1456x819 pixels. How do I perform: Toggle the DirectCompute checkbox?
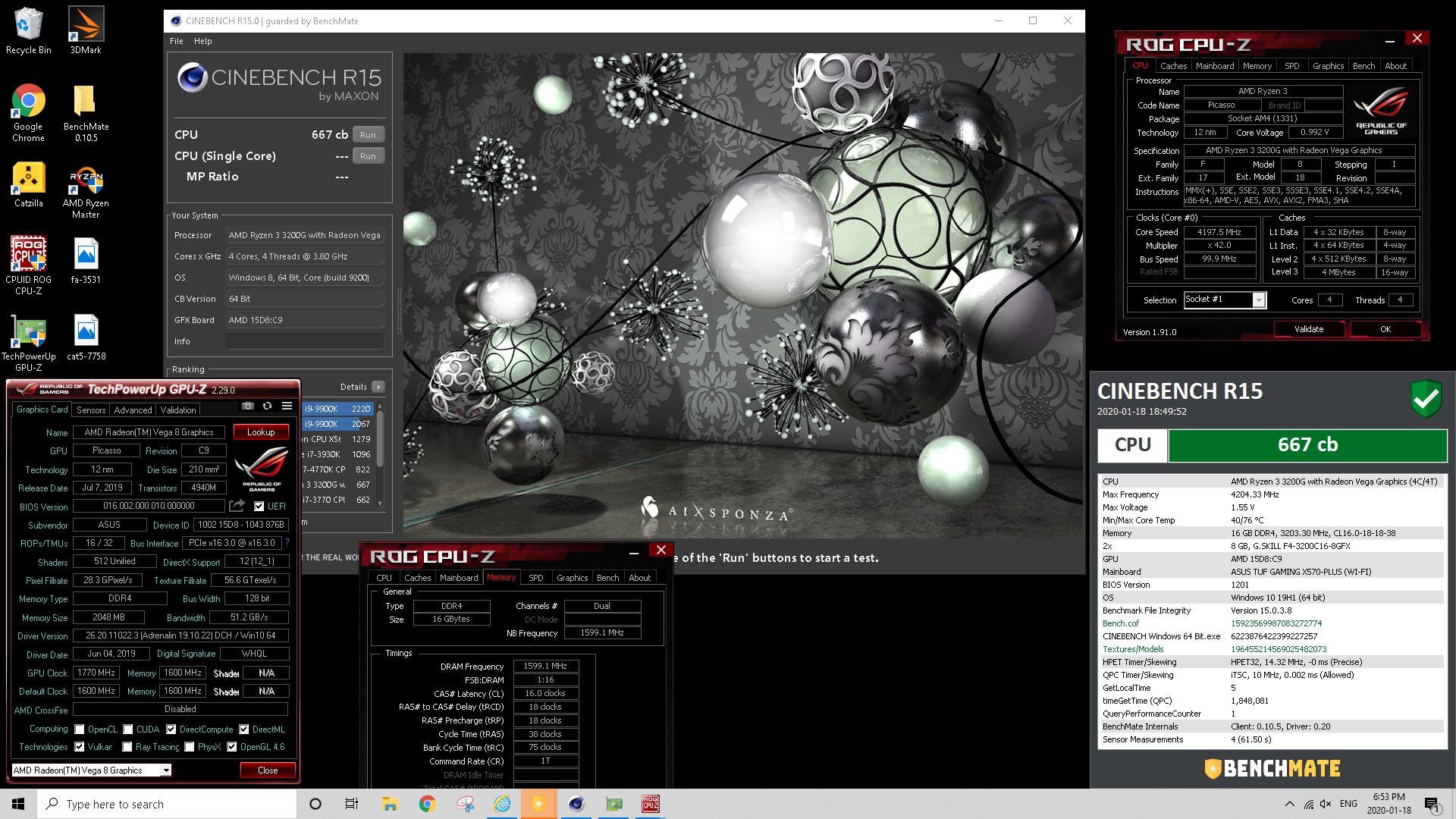[x=171, y=730]
